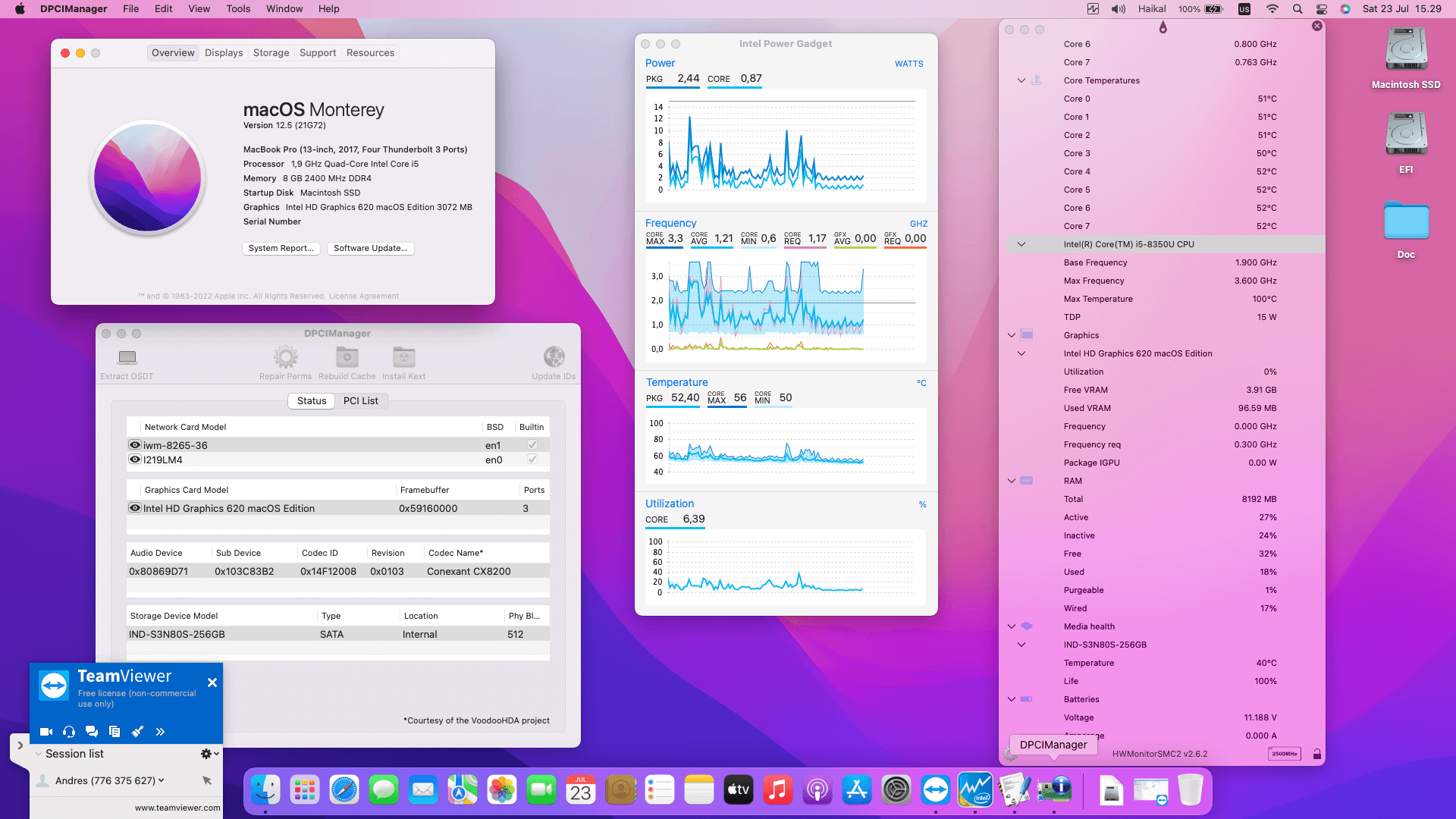Open www.teamviewer.com link
The image size is (1456, 819).
(177, 808)
